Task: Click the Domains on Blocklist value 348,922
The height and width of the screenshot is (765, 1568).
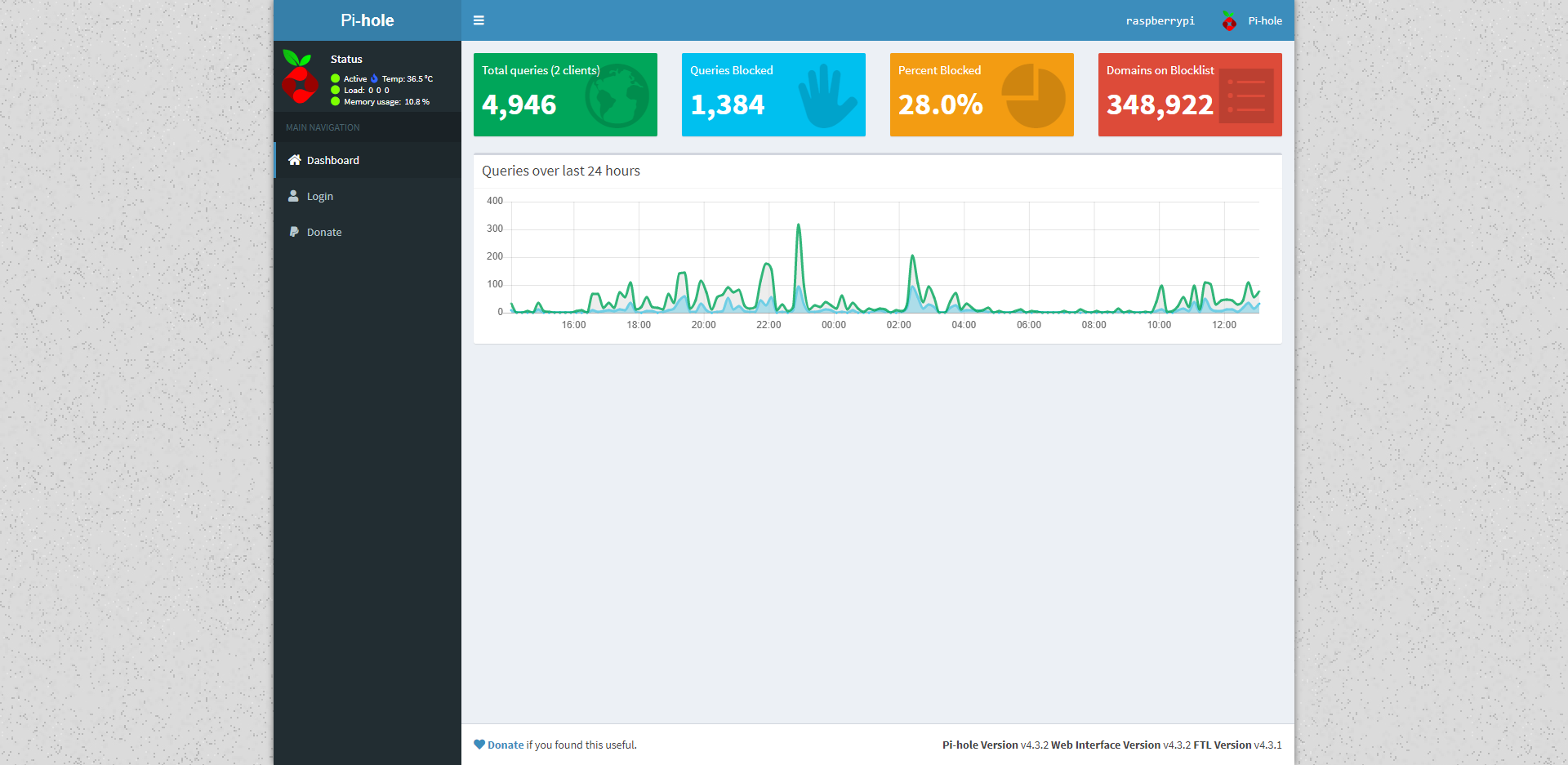Action: 1160,105
